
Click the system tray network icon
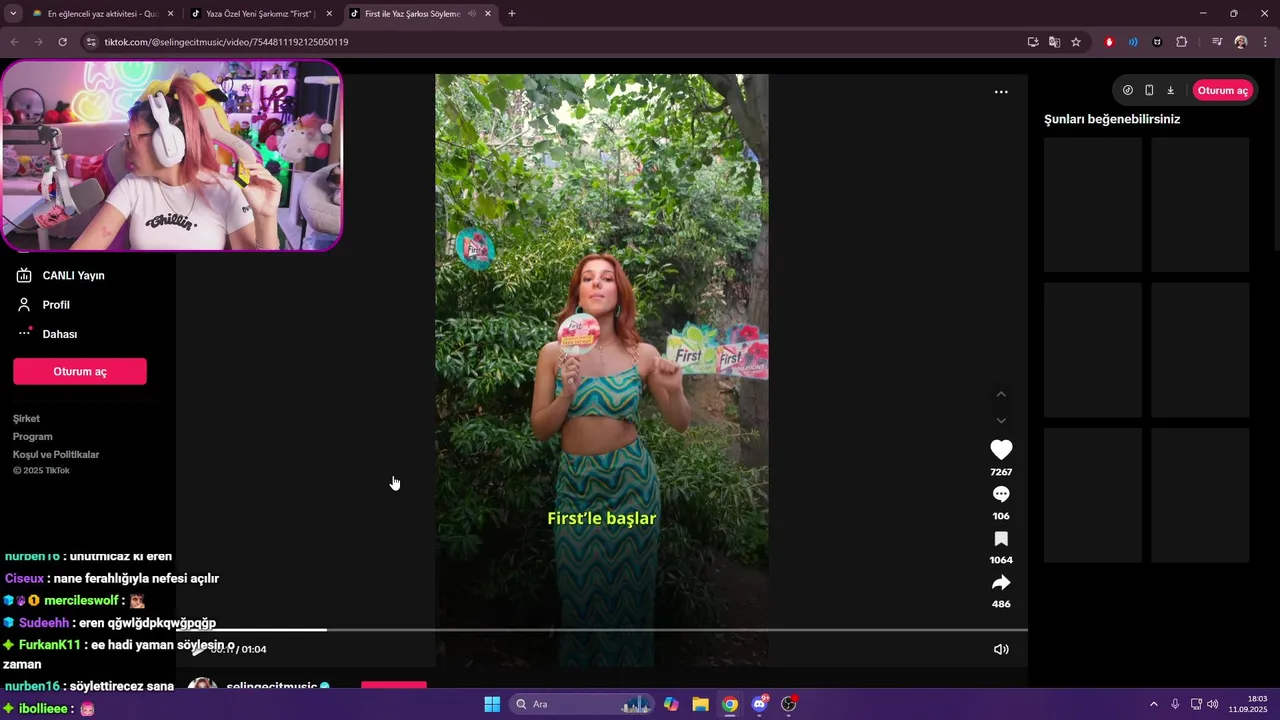pos(1196,704)
